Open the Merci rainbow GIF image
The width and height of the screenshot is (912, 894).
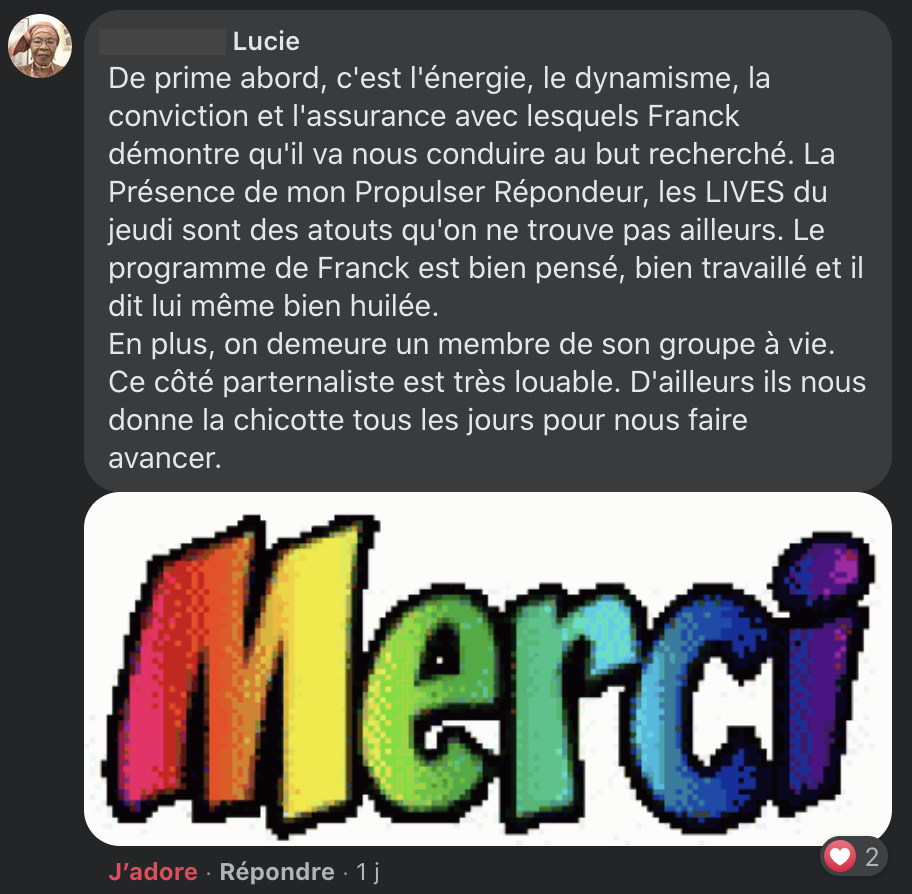pyautogui.click(x=487, y=668)
